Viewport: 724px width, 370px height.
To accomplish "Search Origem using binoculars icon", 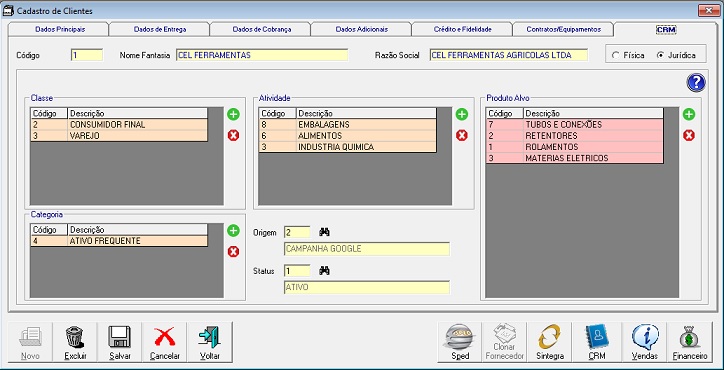I will click(324, 232).
